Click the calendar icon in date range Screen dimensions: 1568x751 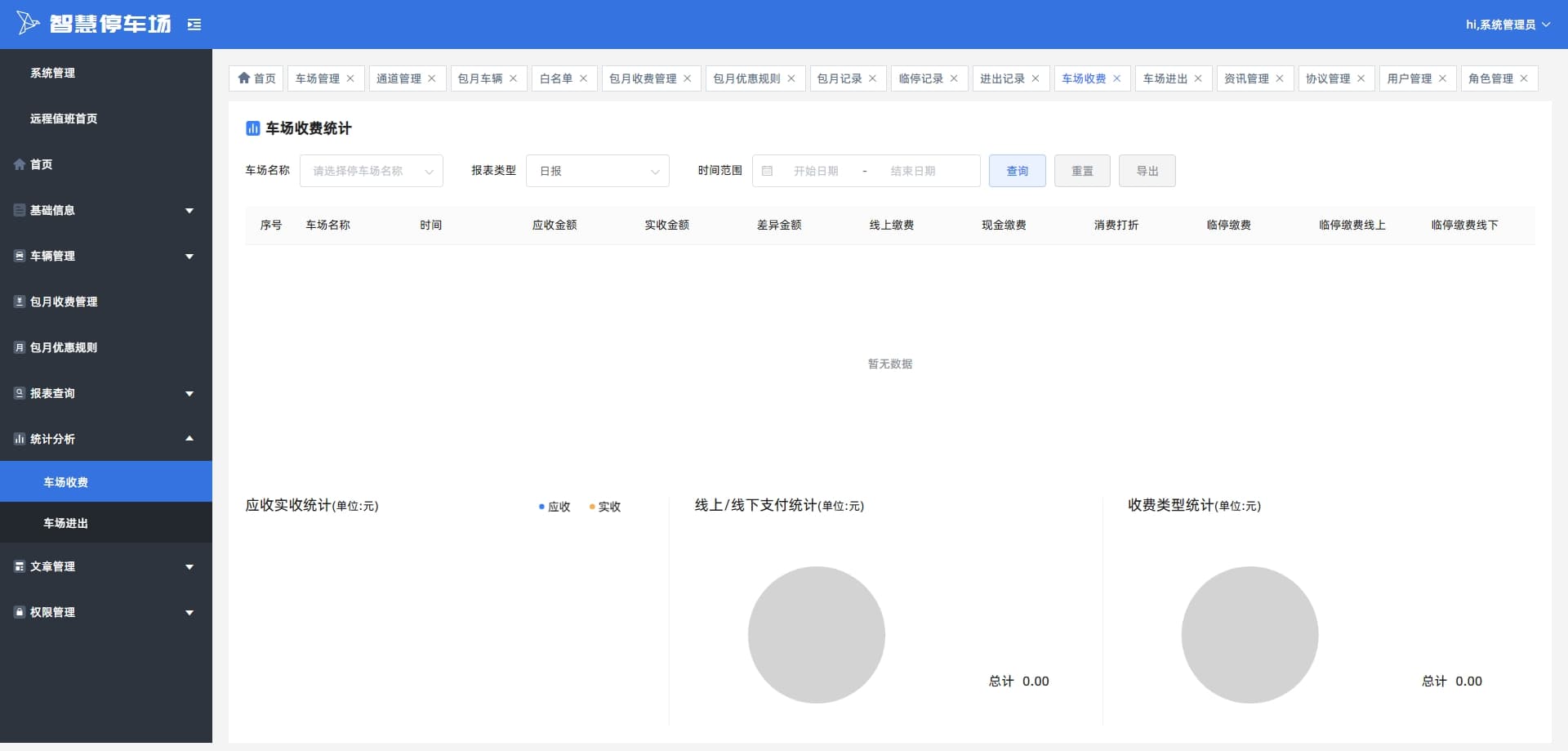pos(767,171)
